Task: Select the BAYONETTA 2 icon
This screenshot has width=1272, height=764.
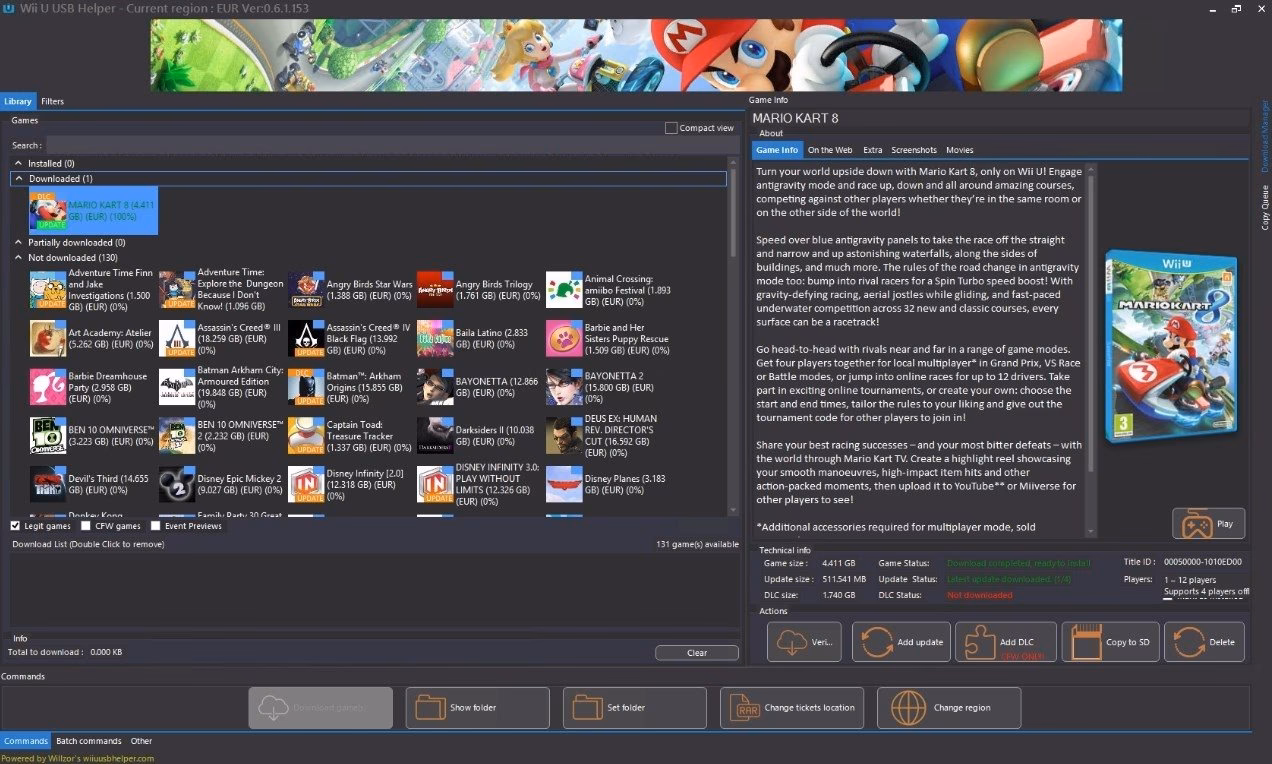Action: (x=564, y=387)
